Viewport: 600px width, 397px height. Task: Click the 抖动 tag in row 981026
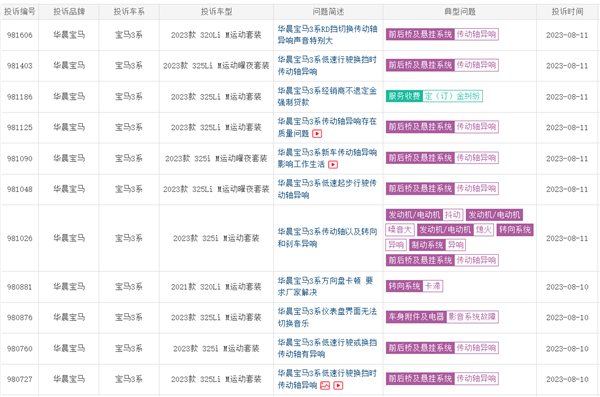453,215
